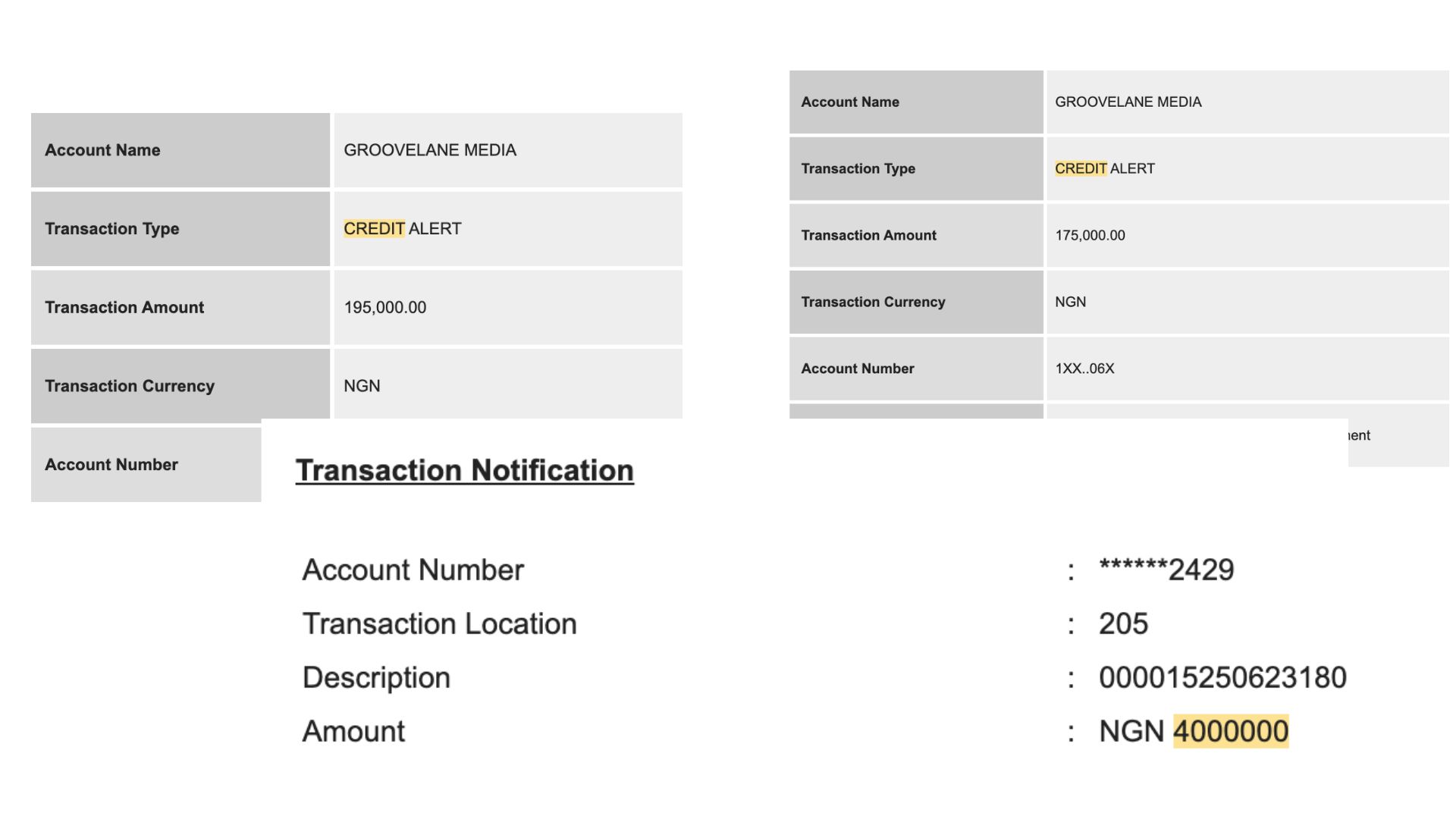Click the Amount label in Transaction Notification
Image resolution: width=1456 pixels, height=819 pixels.
353,732
